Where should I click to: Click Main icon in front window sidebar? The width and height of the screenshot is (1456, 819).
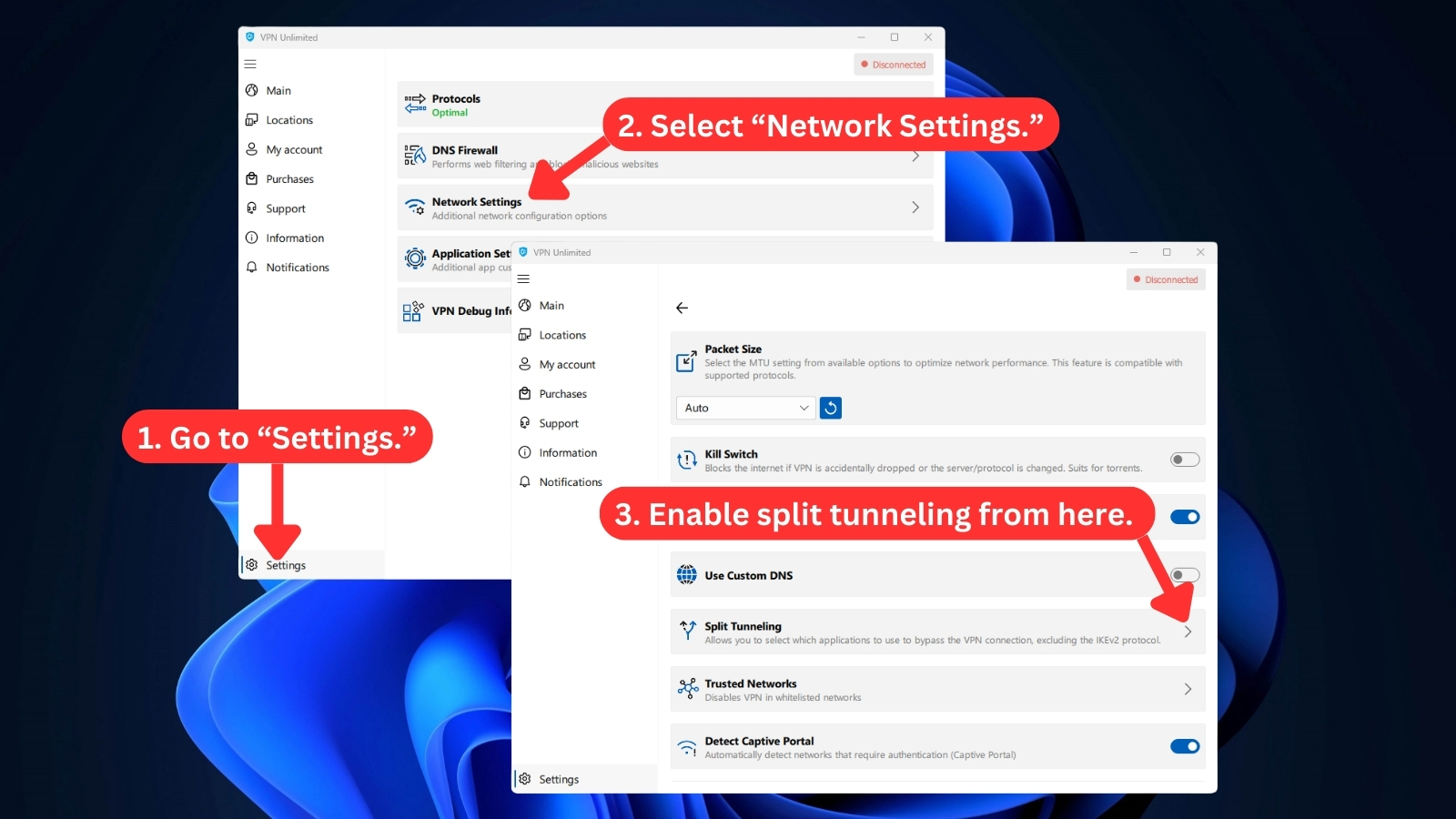click(525, 305)
